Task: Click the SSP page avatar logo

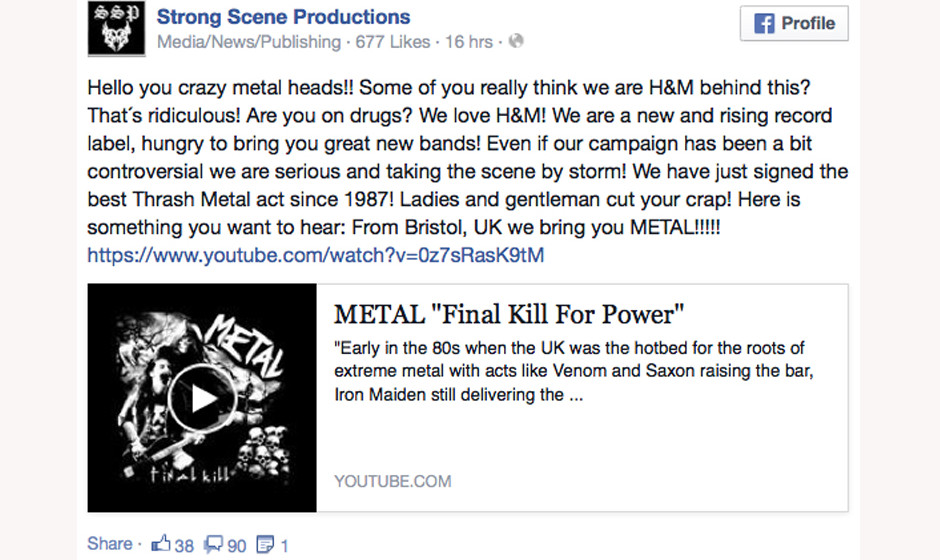Action: coord(113,28)
